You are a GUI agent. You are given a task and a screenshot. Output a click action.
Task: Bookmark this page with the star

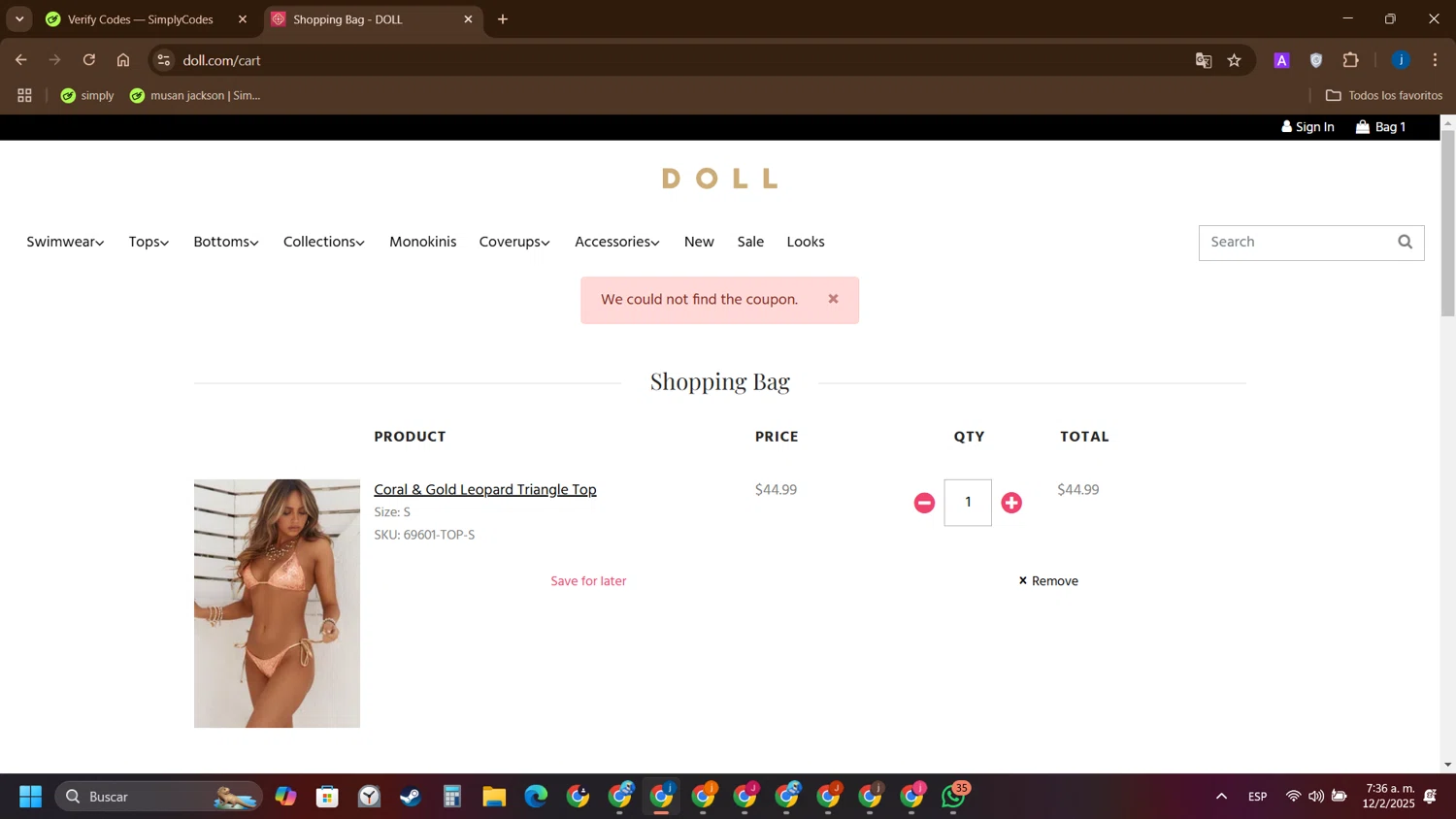click(1235, 60)
